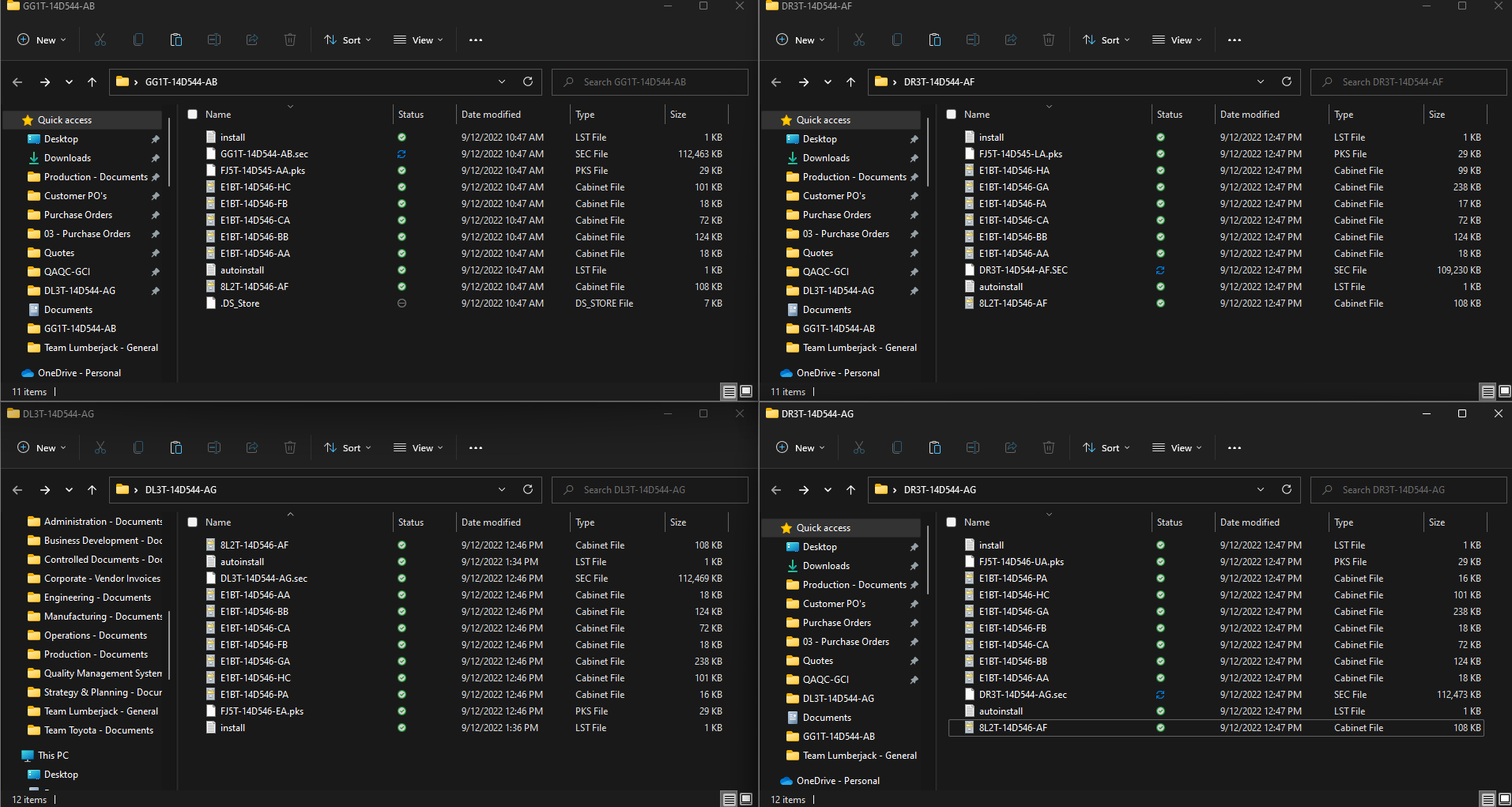This screenshot has height=807, width=1512.
Task: Sort by Date modified column in the GG1T-14D544-AB window
Action: click(491, 115)
